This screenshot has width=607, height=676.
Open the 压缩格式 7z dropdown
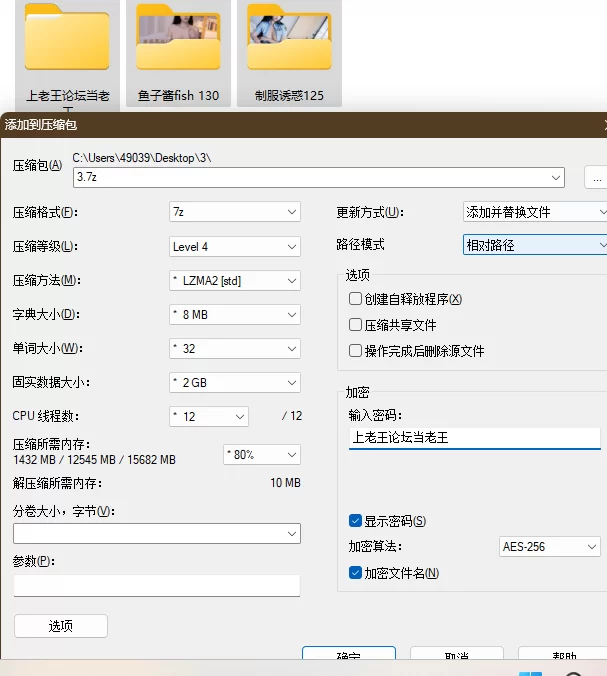(235, 212)
